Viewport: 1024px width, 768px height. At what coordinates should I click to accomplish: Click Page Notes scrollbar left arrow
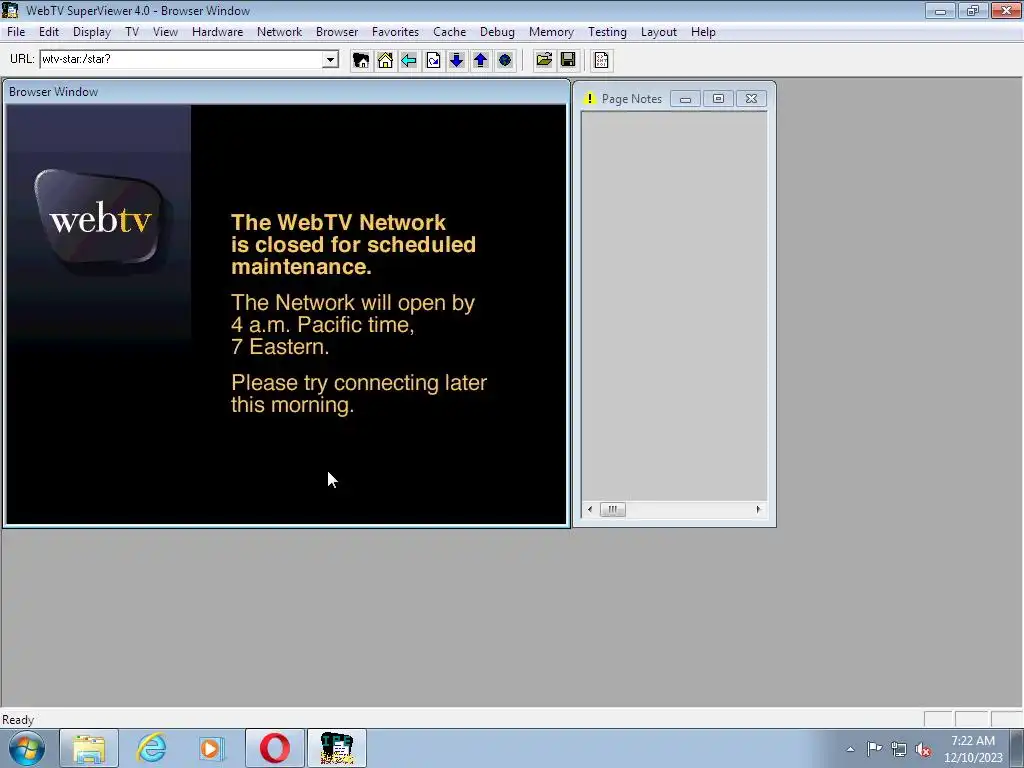click(x=590, y=509)
